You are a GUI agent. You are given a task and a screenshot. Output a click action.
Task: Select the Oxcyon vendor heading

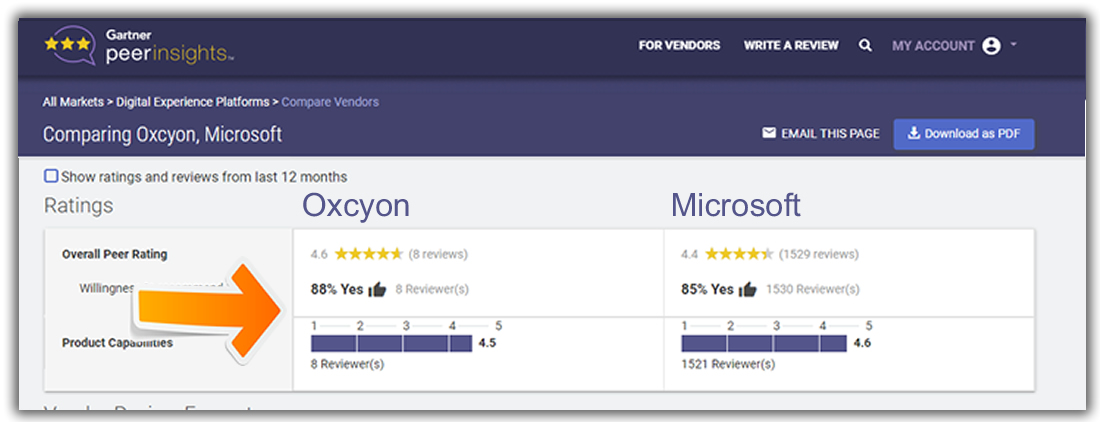pyautogui.click(x=356, y=205)
